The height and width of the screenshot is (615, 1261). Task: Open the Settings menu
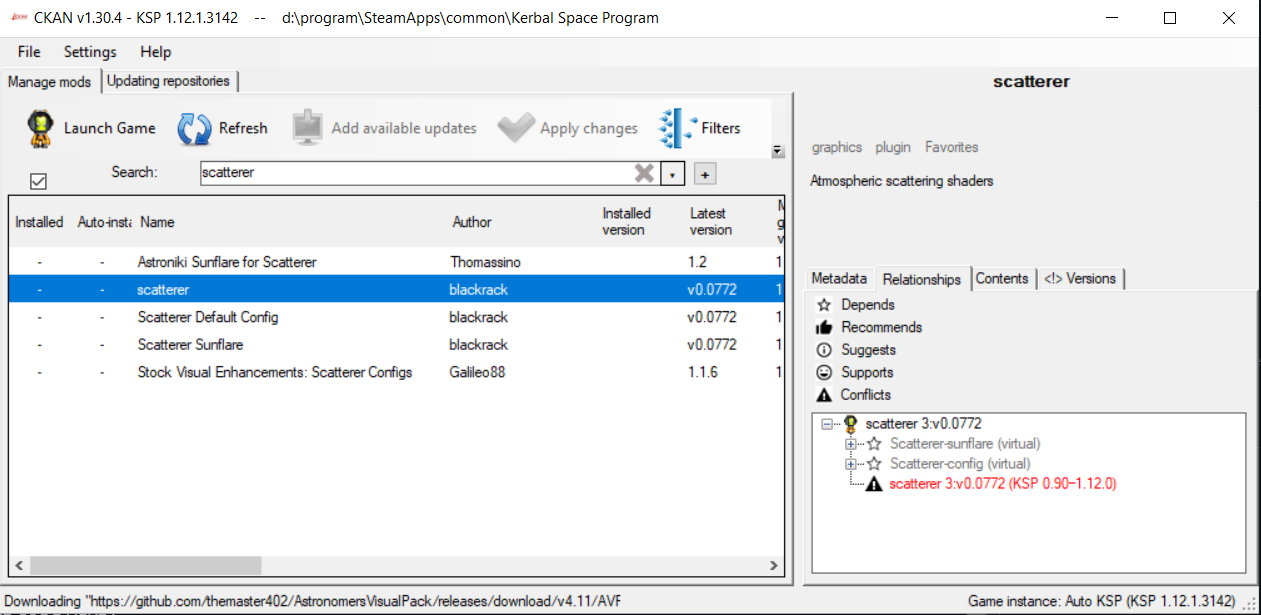click(89, 51)
